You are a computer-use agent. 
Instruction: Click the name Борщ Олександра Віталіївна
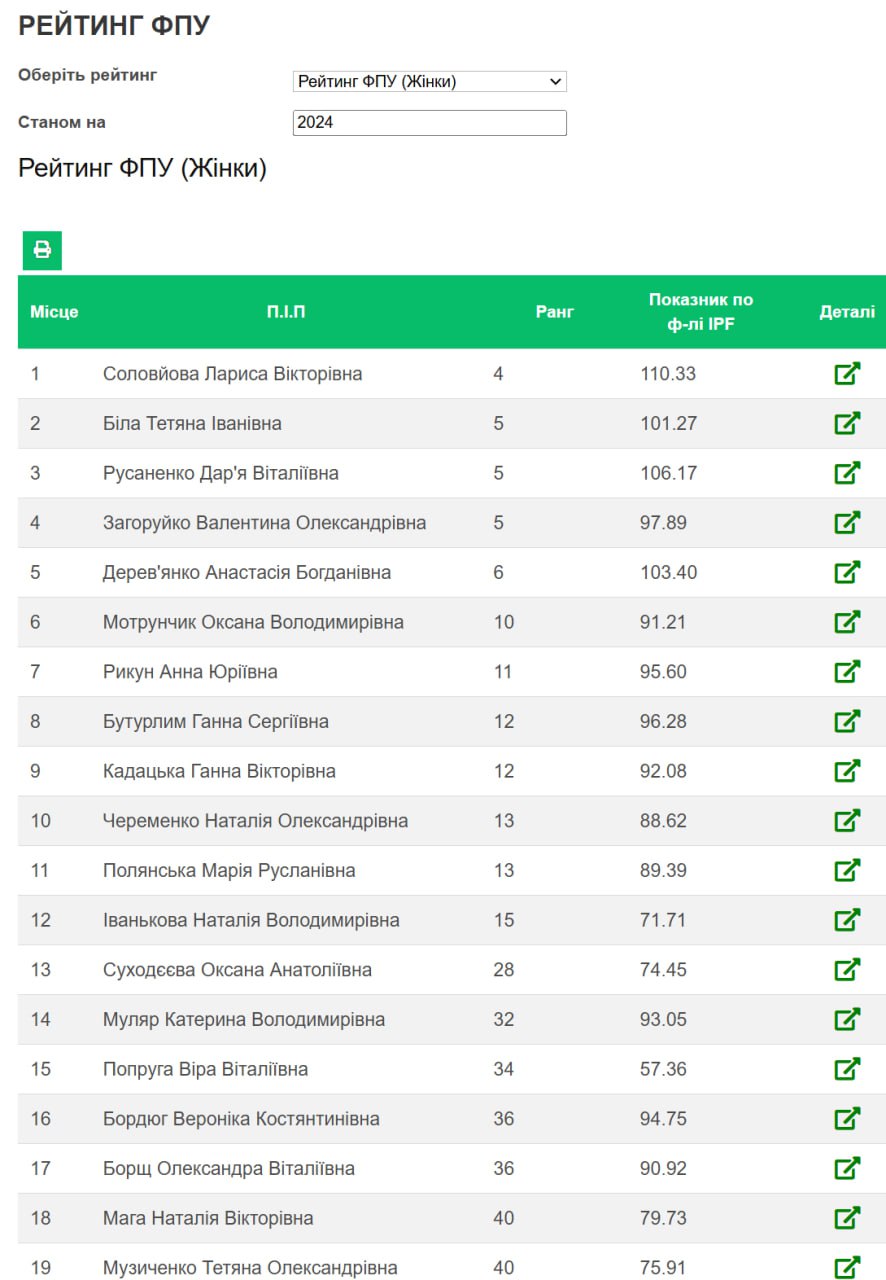[229, 1168]
